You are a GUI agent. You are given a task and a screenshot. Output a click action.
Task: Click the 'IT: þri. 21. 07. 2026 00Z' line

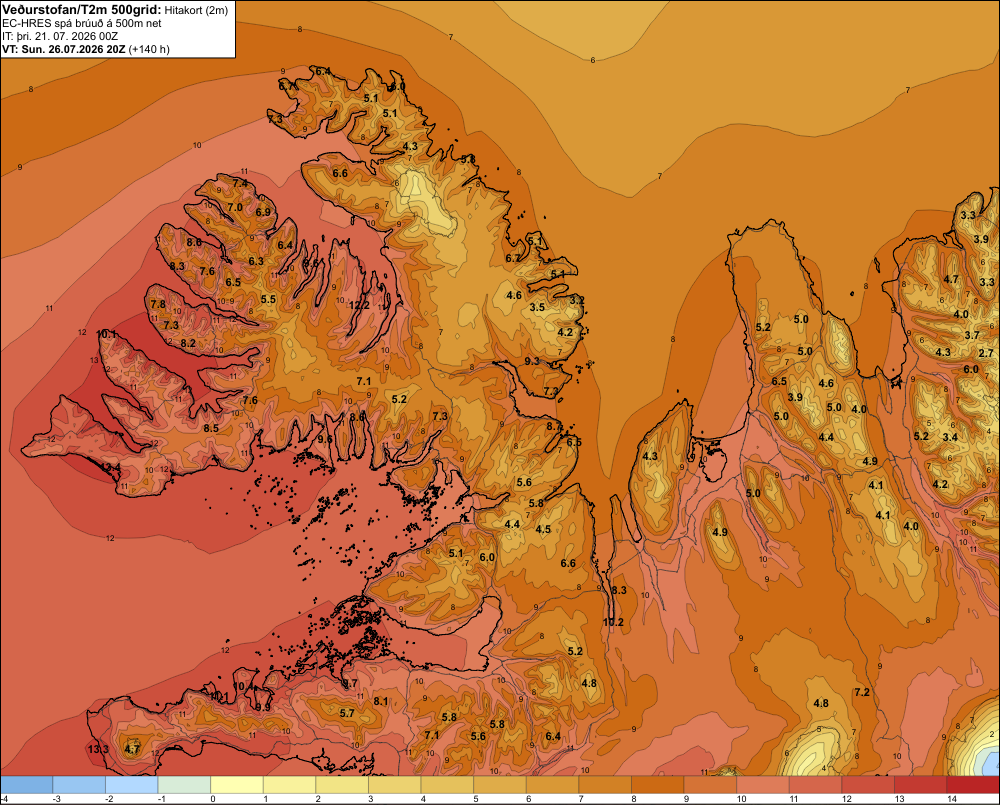(x=60, y=36)
